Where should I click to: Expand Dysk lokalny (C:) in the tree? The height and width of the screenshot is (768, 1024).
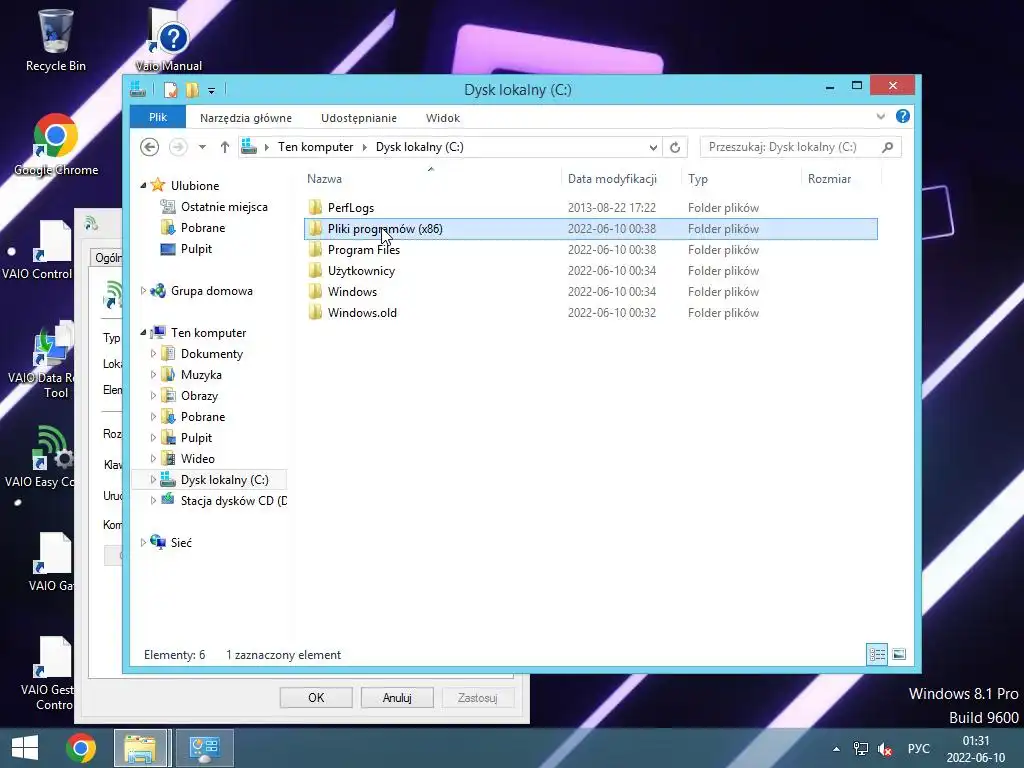[x=153, y=479]
